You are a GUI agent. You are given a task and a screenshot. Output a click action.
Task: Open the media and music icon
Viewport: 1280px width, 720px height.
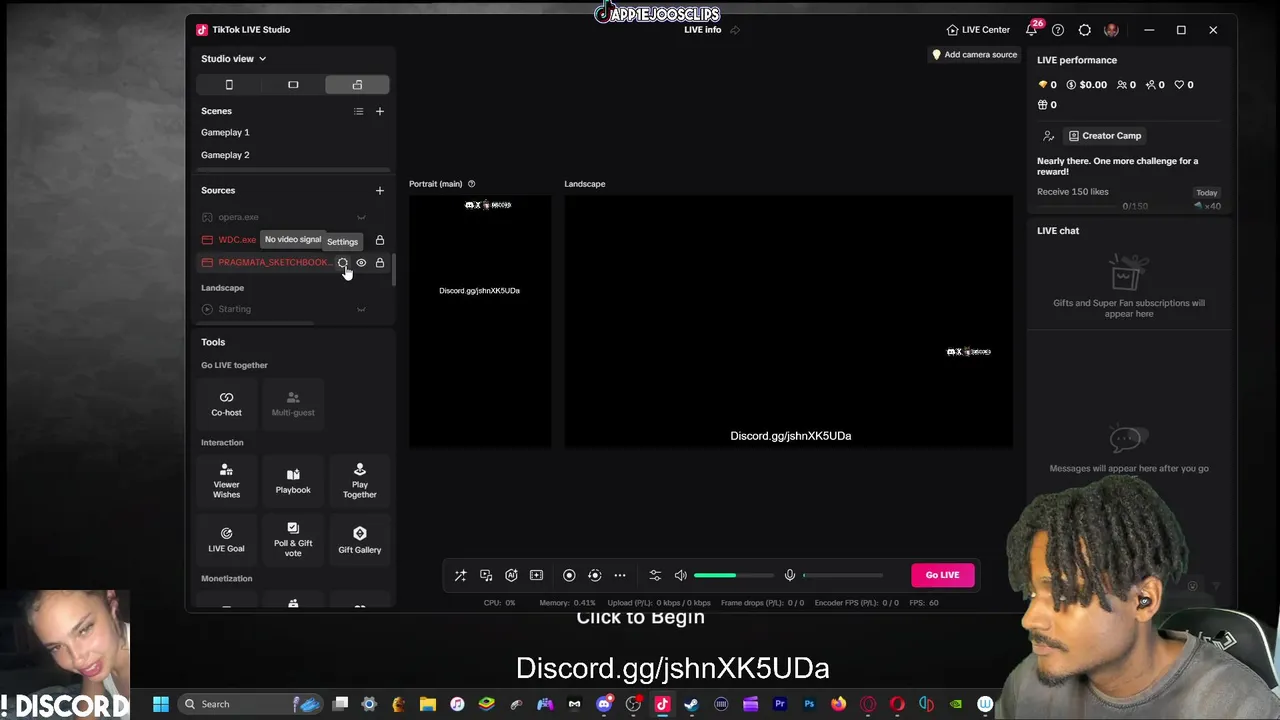tap(486, 575)
